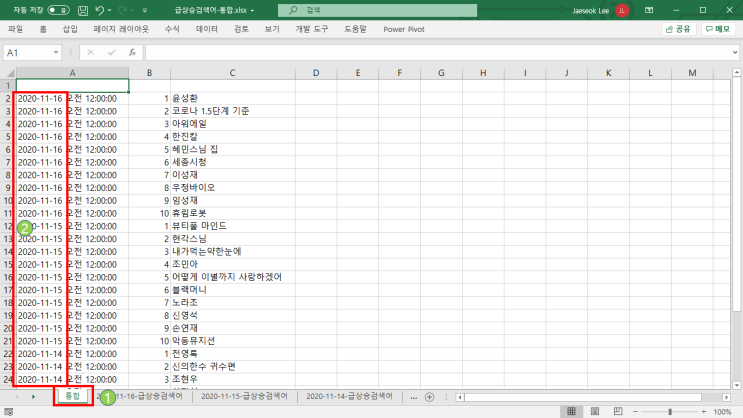Switch to Normal view in status bar
Viewport: 743px width, 418px height.
[x=571, y=411]
